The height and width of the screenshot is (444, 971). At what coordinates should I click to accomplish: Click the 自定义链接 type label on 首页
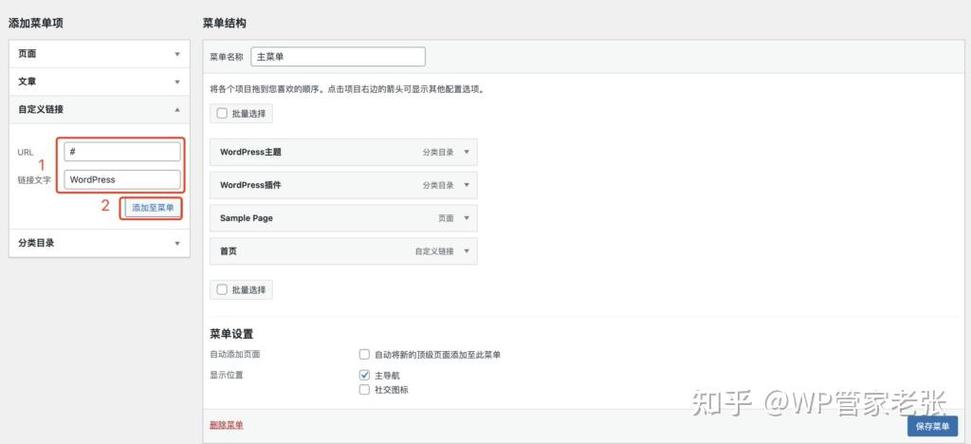[434, 251]
